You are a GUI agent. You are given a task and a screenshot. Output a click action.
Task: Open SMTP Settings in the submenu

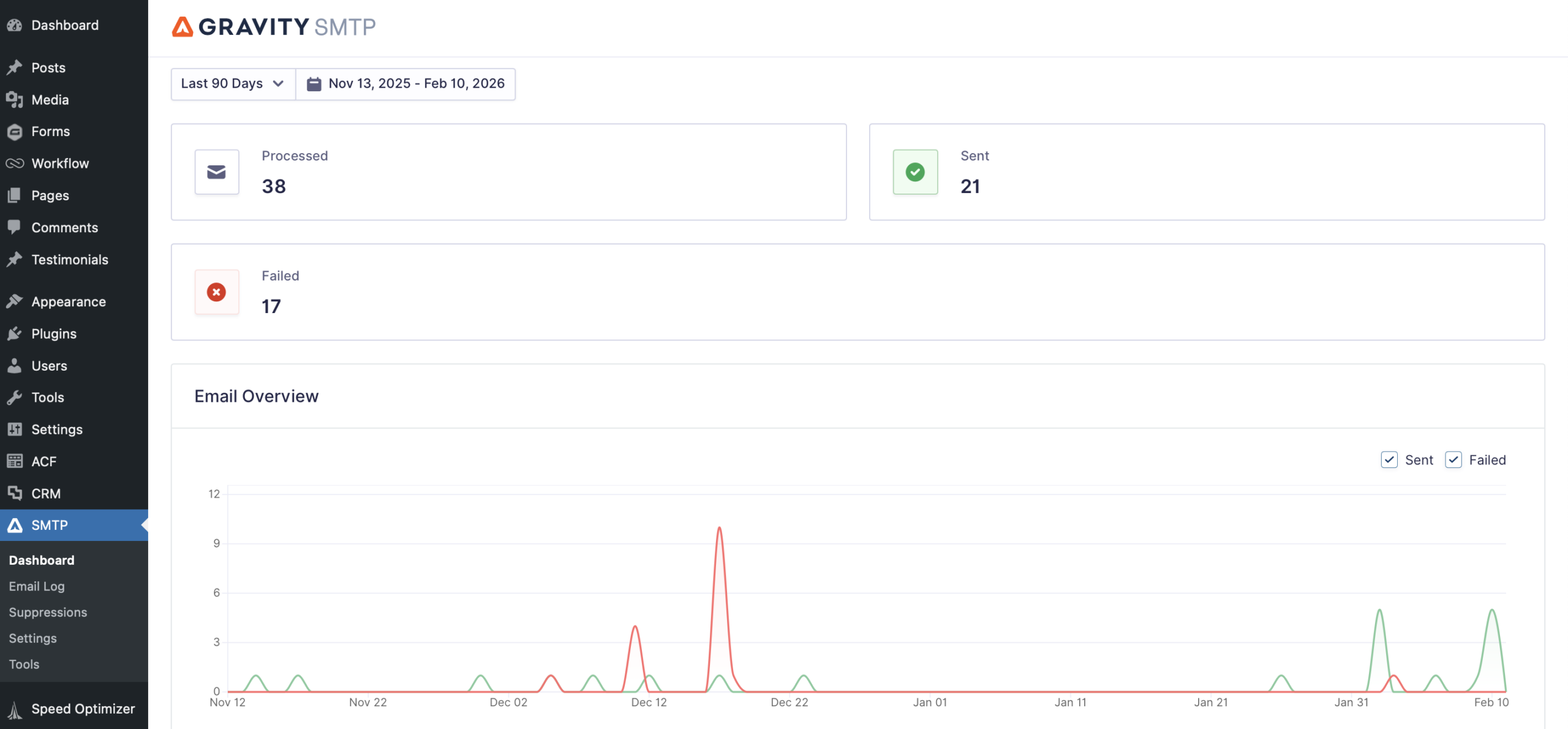[32, 638]
